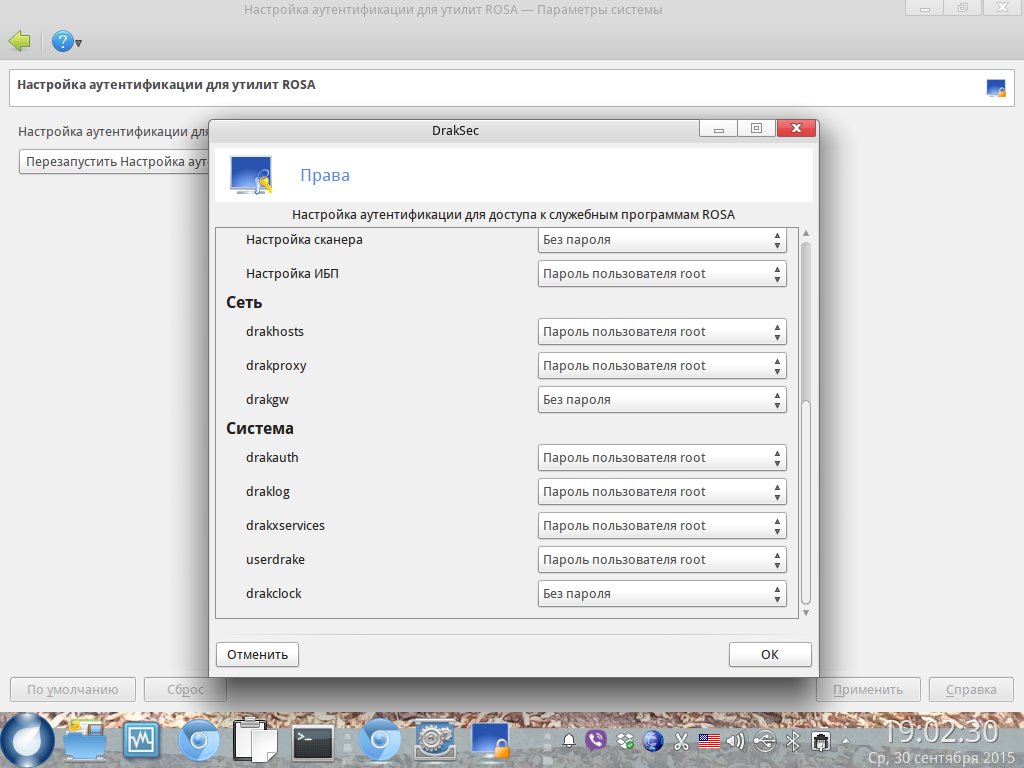Open the volume control in the tray

click(736, 741)
